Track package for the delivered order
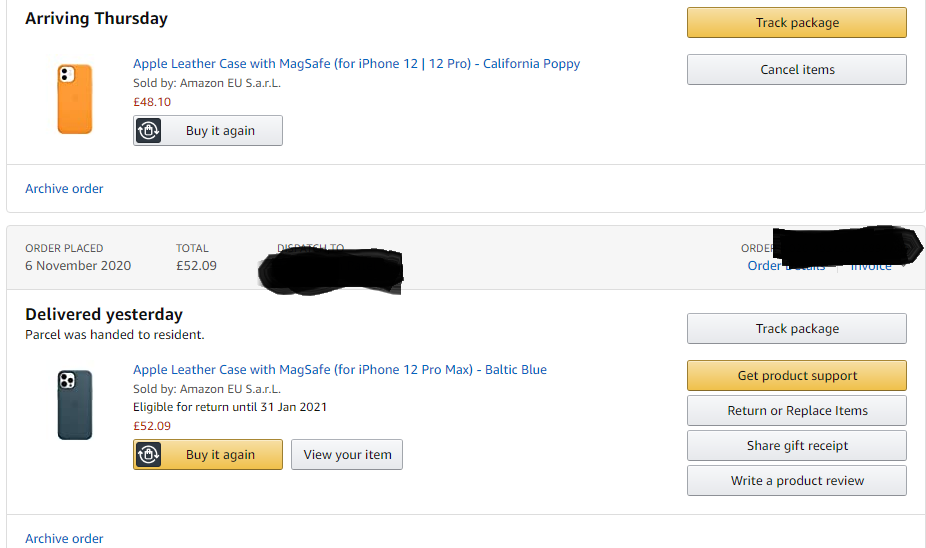This screenshot has height=548, width=926. pyautogui.click(x=796, y=329)
